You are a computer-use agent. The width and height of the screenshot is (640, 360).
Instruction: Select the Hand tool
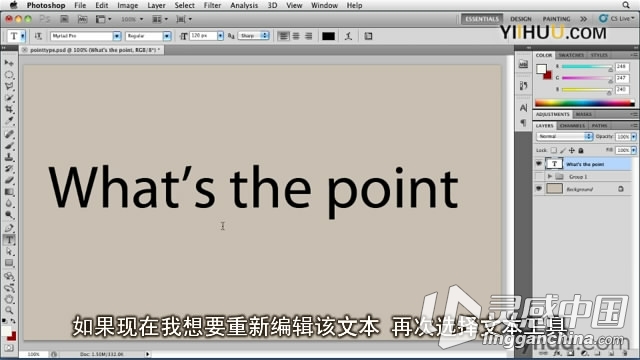[9, 299]
